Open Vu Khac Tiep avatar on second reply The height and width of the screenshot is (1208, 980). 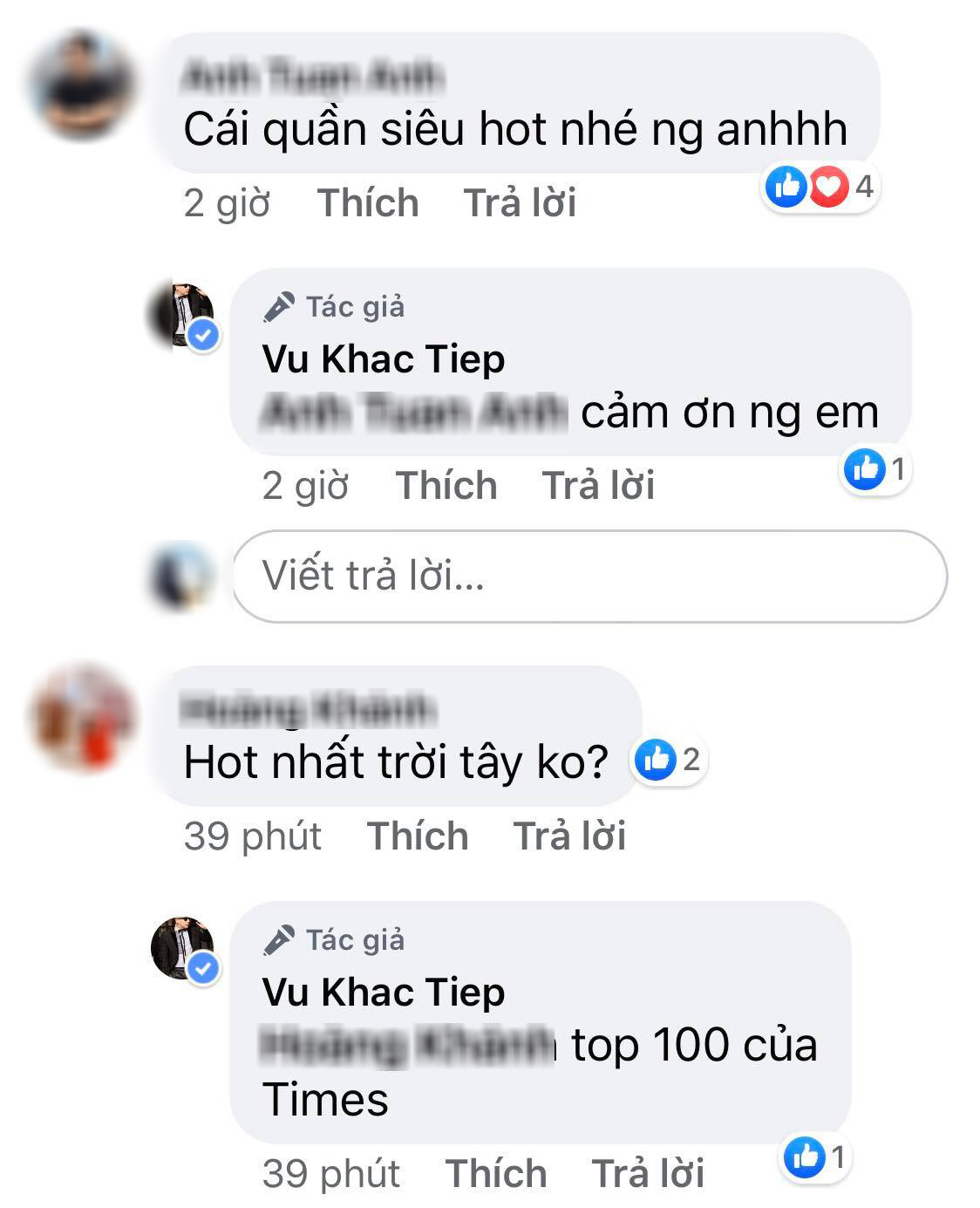tap(184, 949)
